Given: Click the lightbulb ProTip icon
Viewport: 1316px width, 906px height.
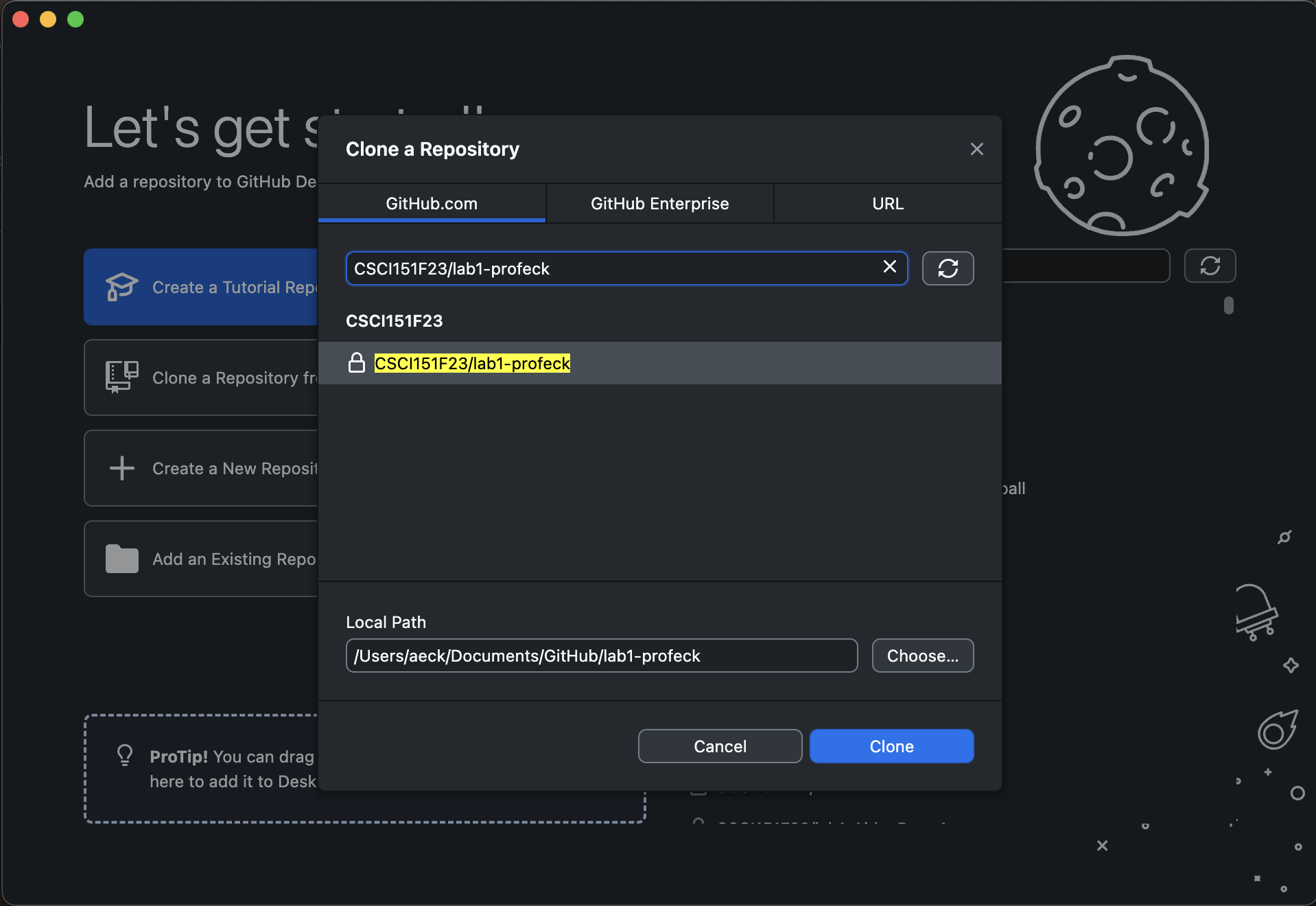Looking at the screenshot, I should point(125,756).
